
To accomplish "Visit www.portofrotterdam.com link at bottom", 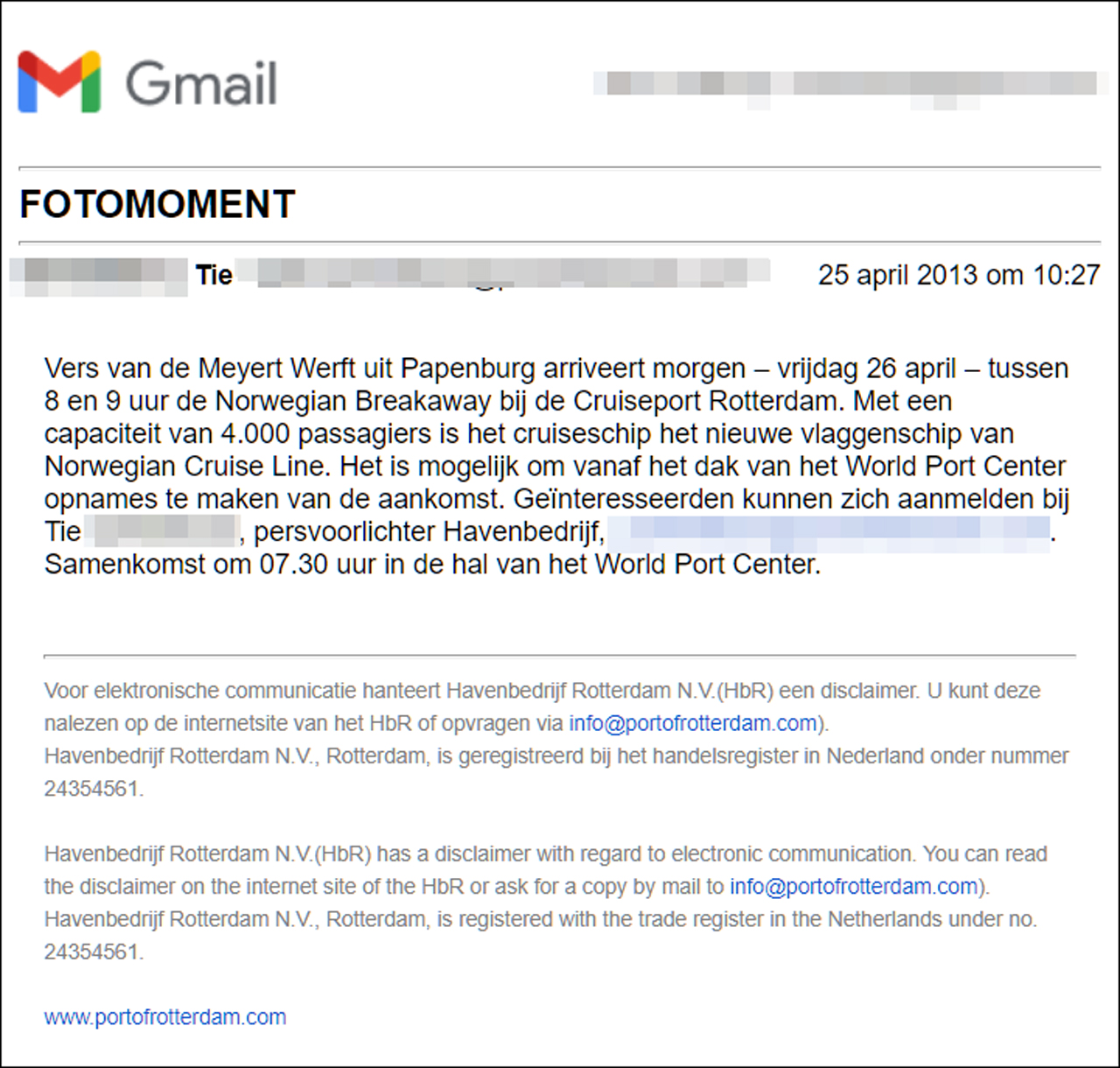I will (165, 1016).
